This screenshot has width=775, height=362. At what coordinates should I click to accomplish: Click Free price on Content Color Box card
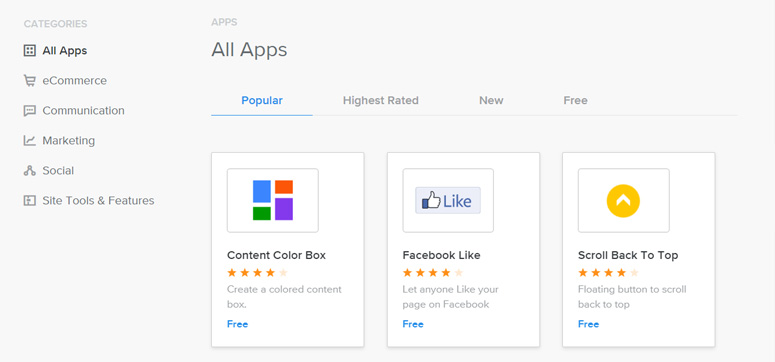237,324
